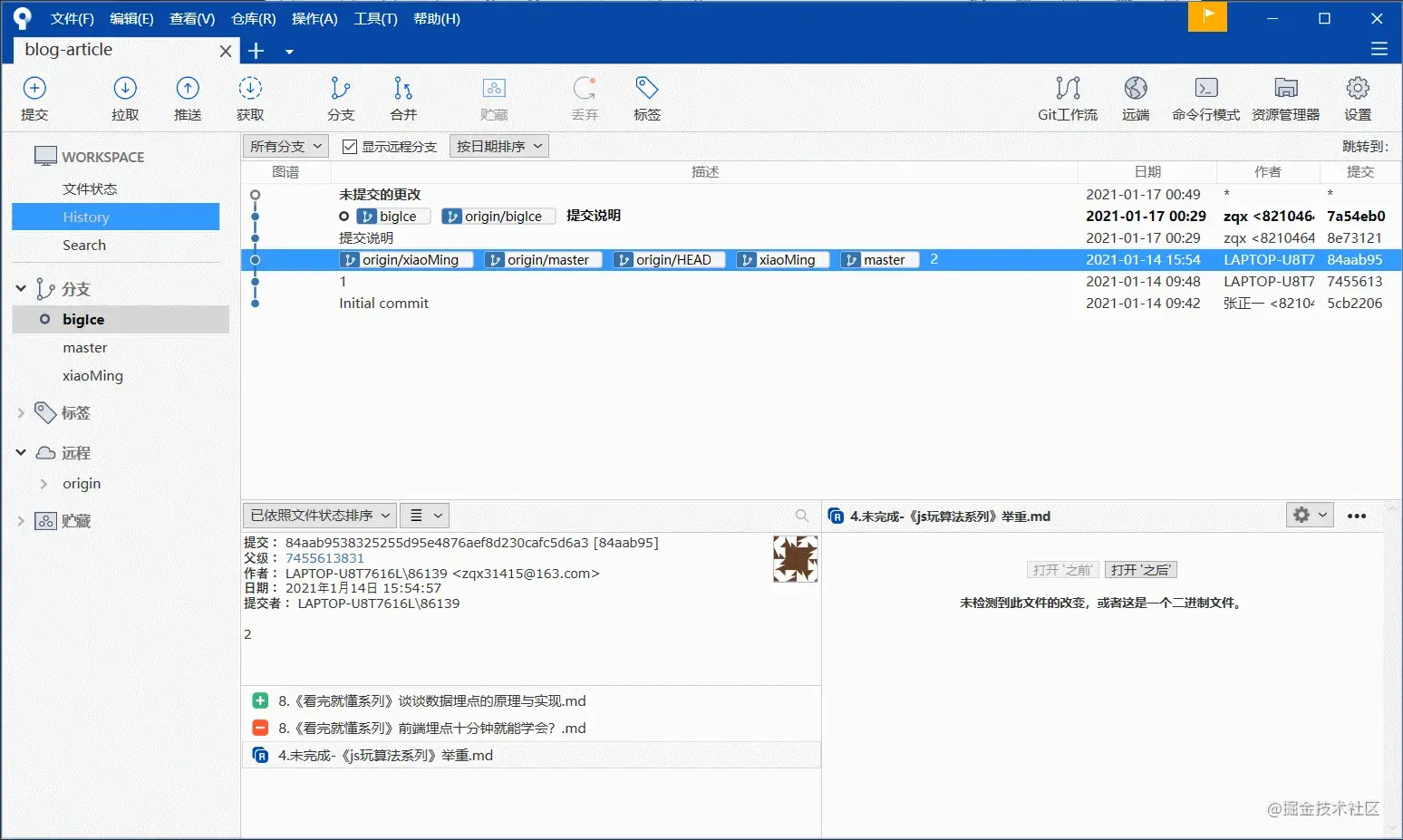
Task: Expand the 标签 section in sidebar
Action: tap(21, 412)
